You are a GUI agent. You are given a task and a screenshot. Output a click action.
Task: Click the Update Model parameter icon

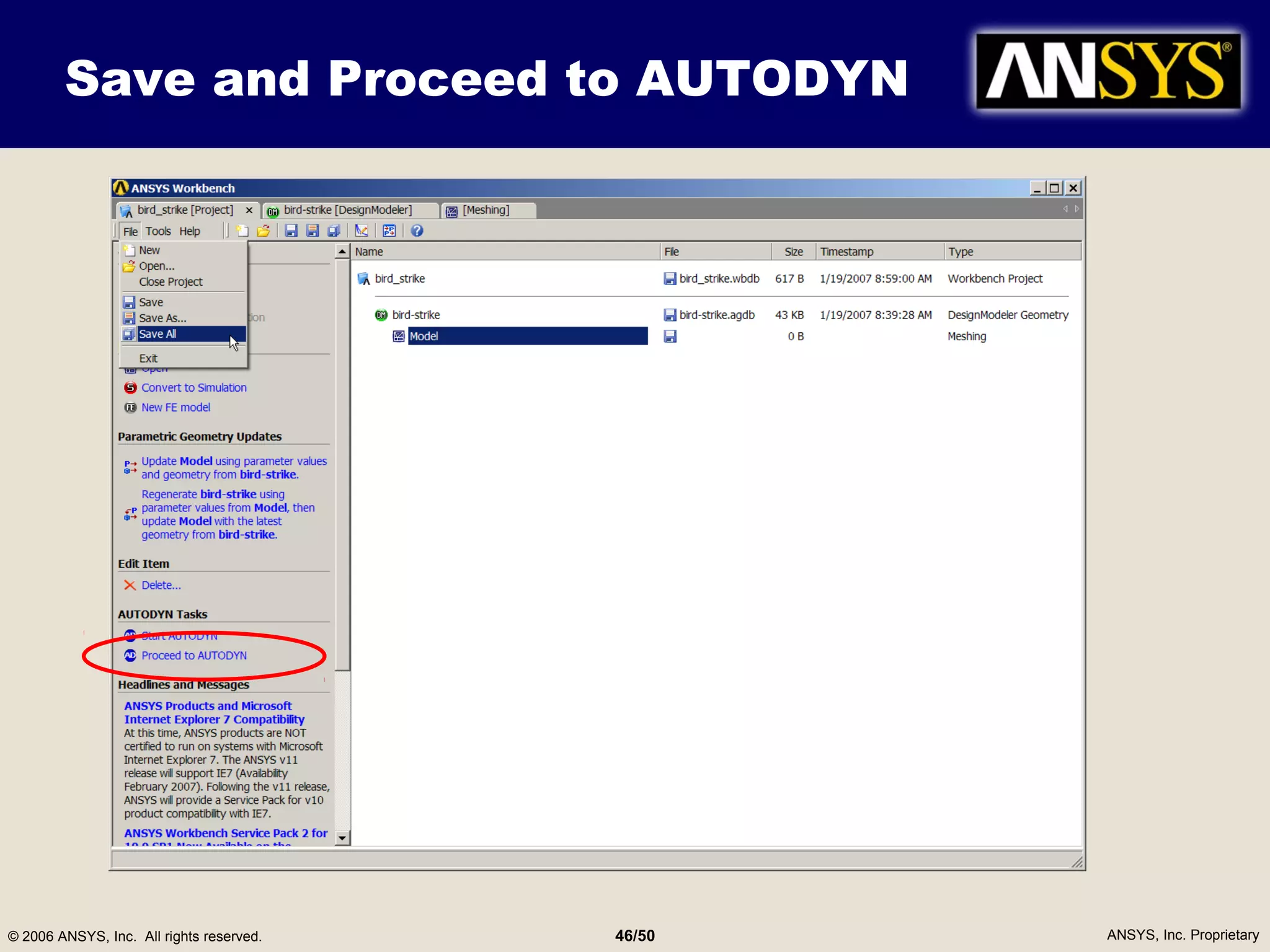coord(130,467)
